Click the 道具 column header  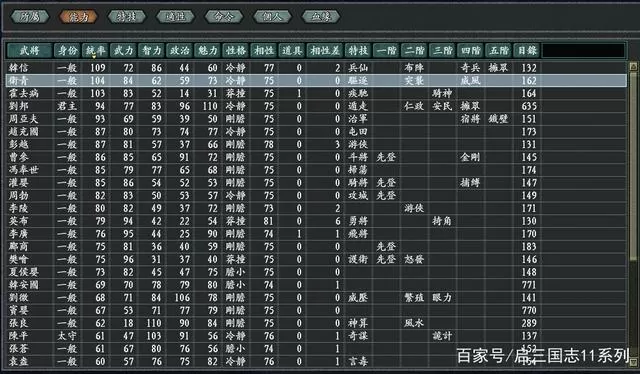(292, 51)
